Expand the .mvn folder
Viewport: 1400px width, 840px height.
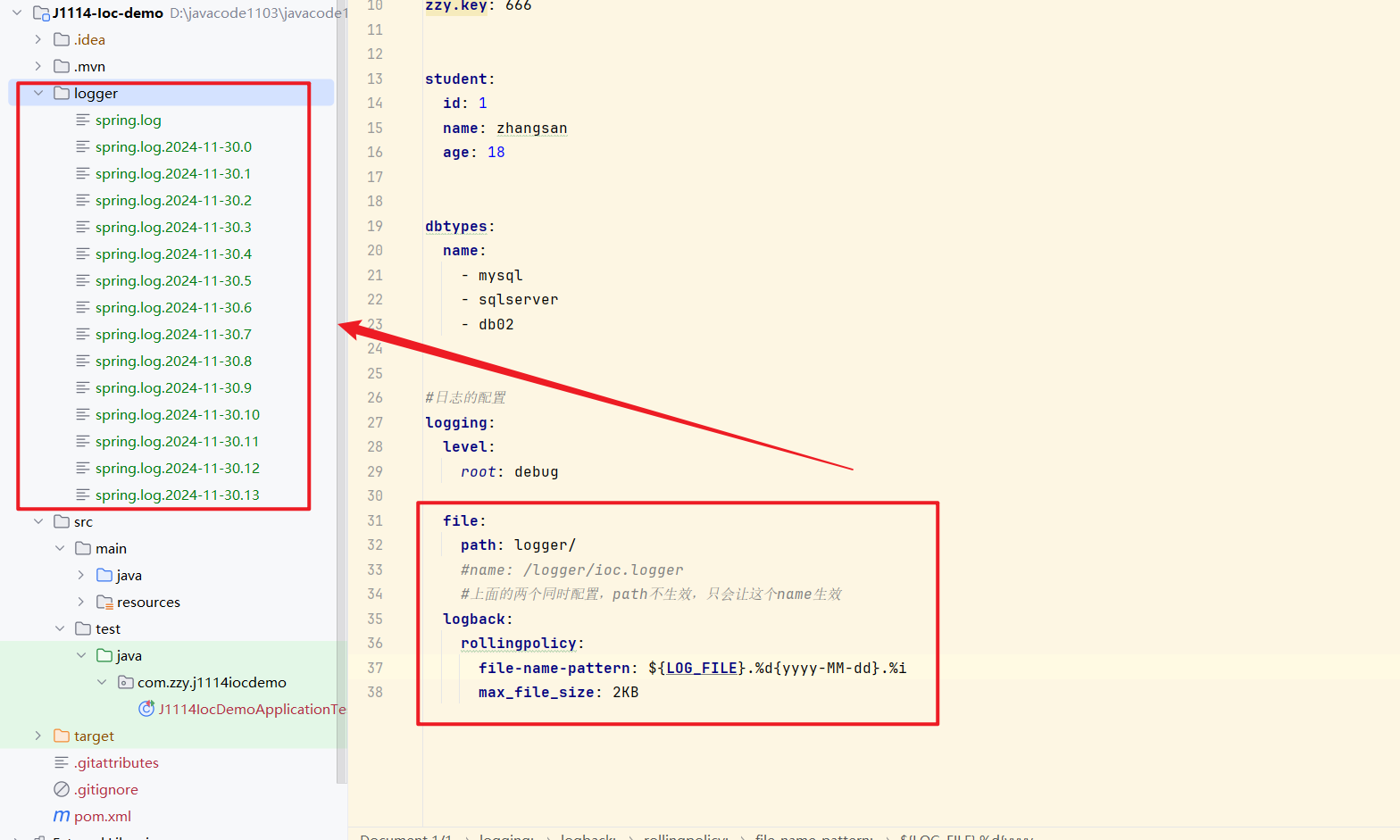point(37,66)
